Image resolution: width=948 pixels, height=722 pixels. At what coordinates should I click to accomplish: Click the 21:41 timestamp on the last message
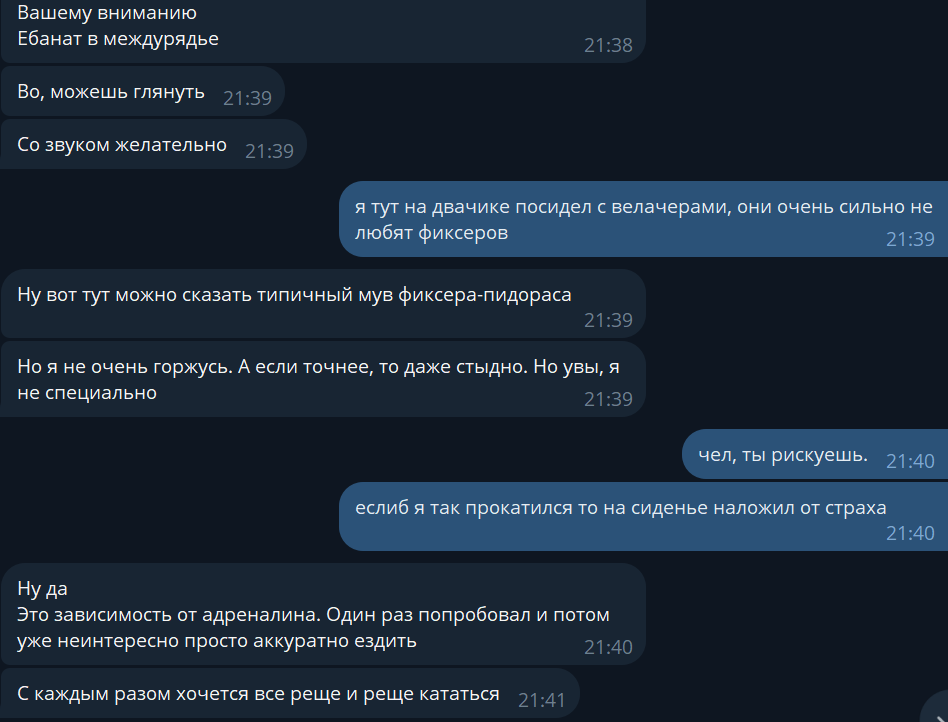542,700
